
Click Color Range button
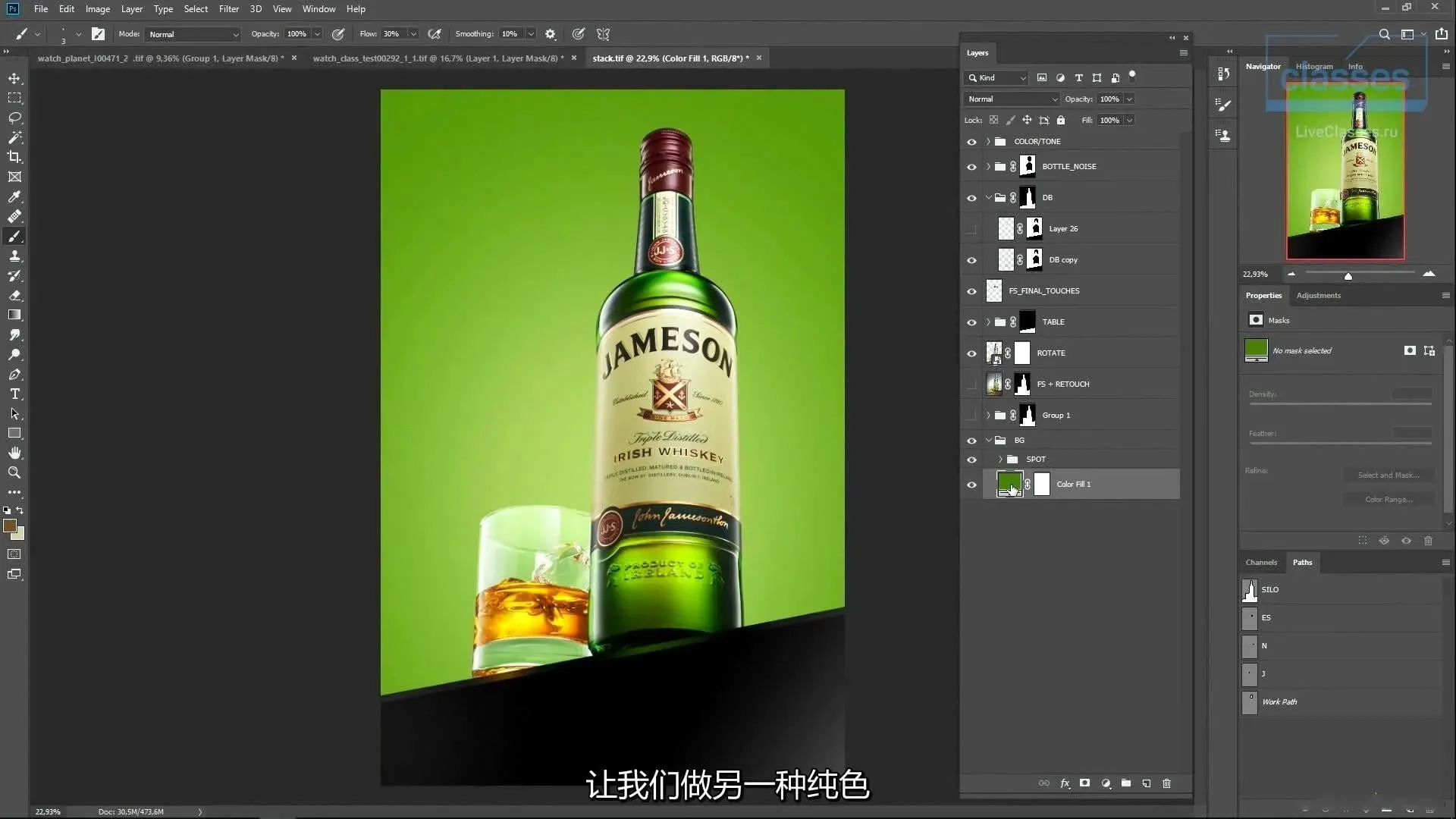pyautogui.click(x=1389, y=500)
